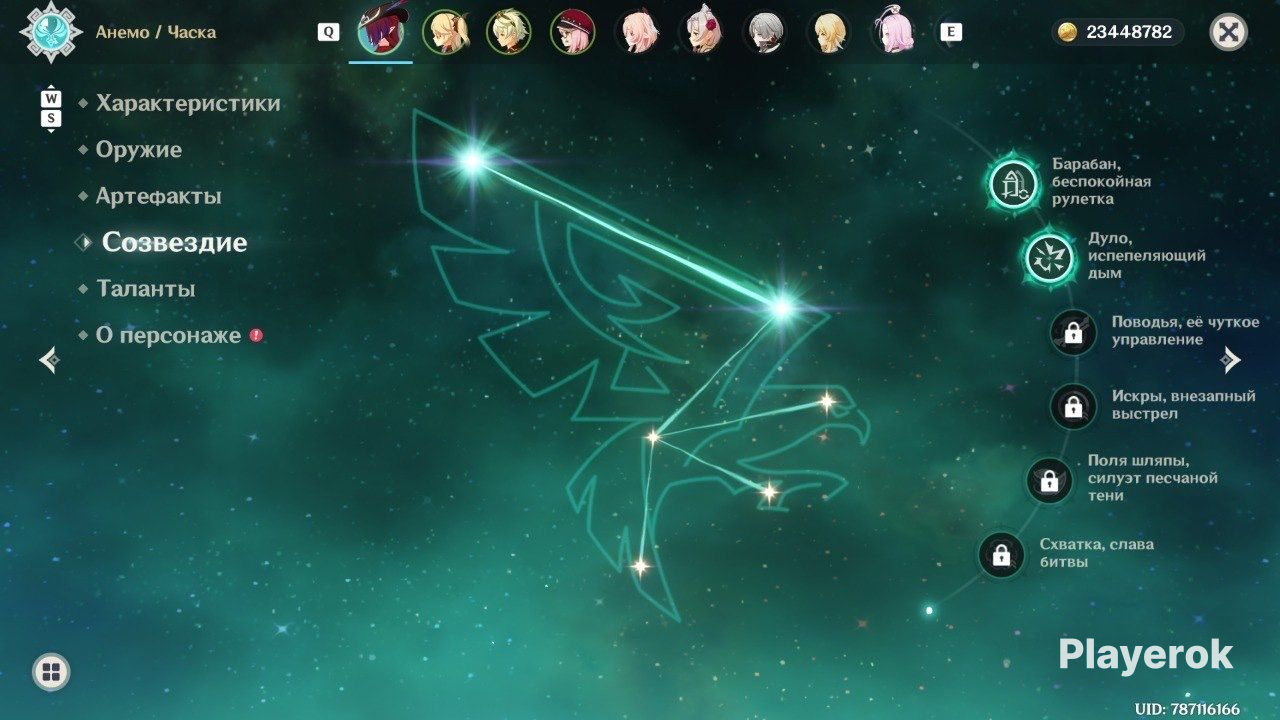1280x720 pixels.
Task: Open the Барабан, беспокойная рулетка constellation icon
Action: (x=1013, y=184)
